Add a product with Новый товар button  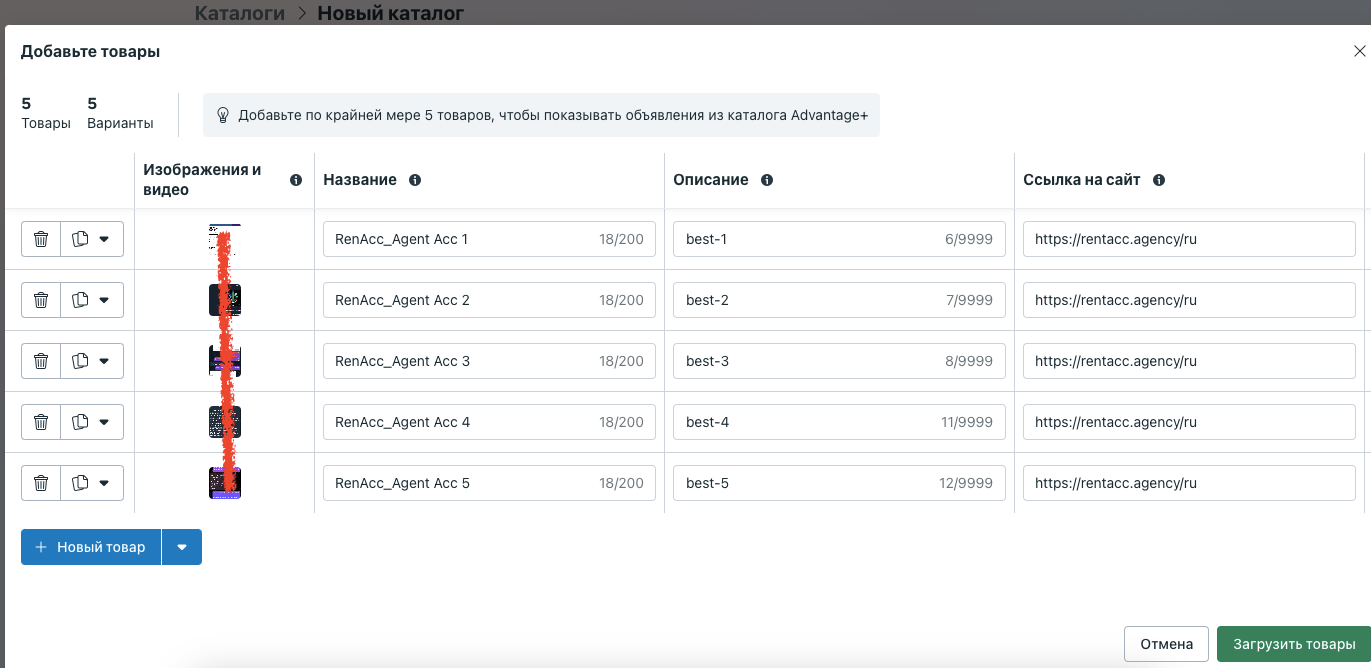pyautogui.click(x=91, y=547)
